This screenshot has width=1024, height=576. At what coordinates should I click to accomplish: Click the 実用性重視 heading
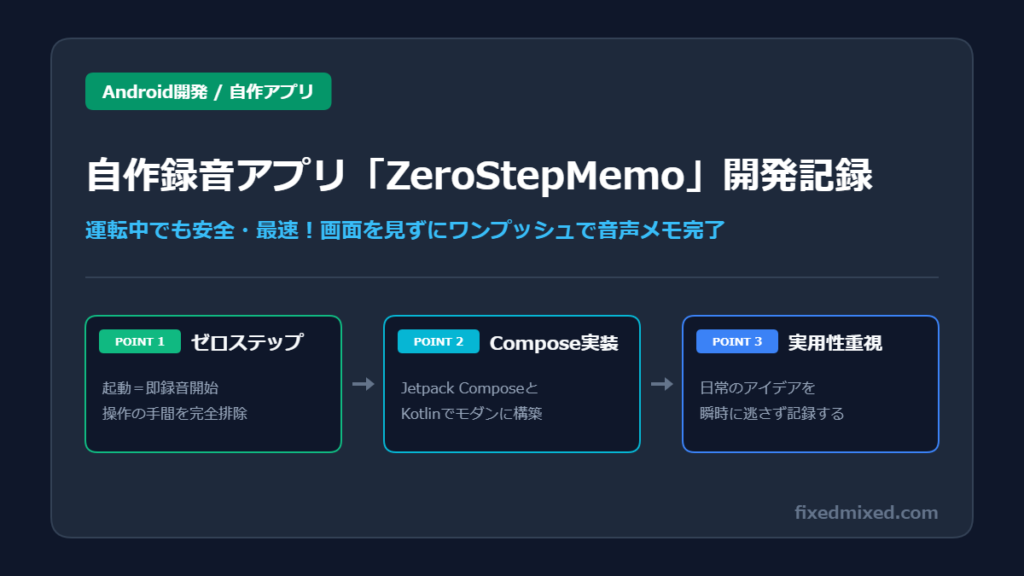tap(835, 343)
